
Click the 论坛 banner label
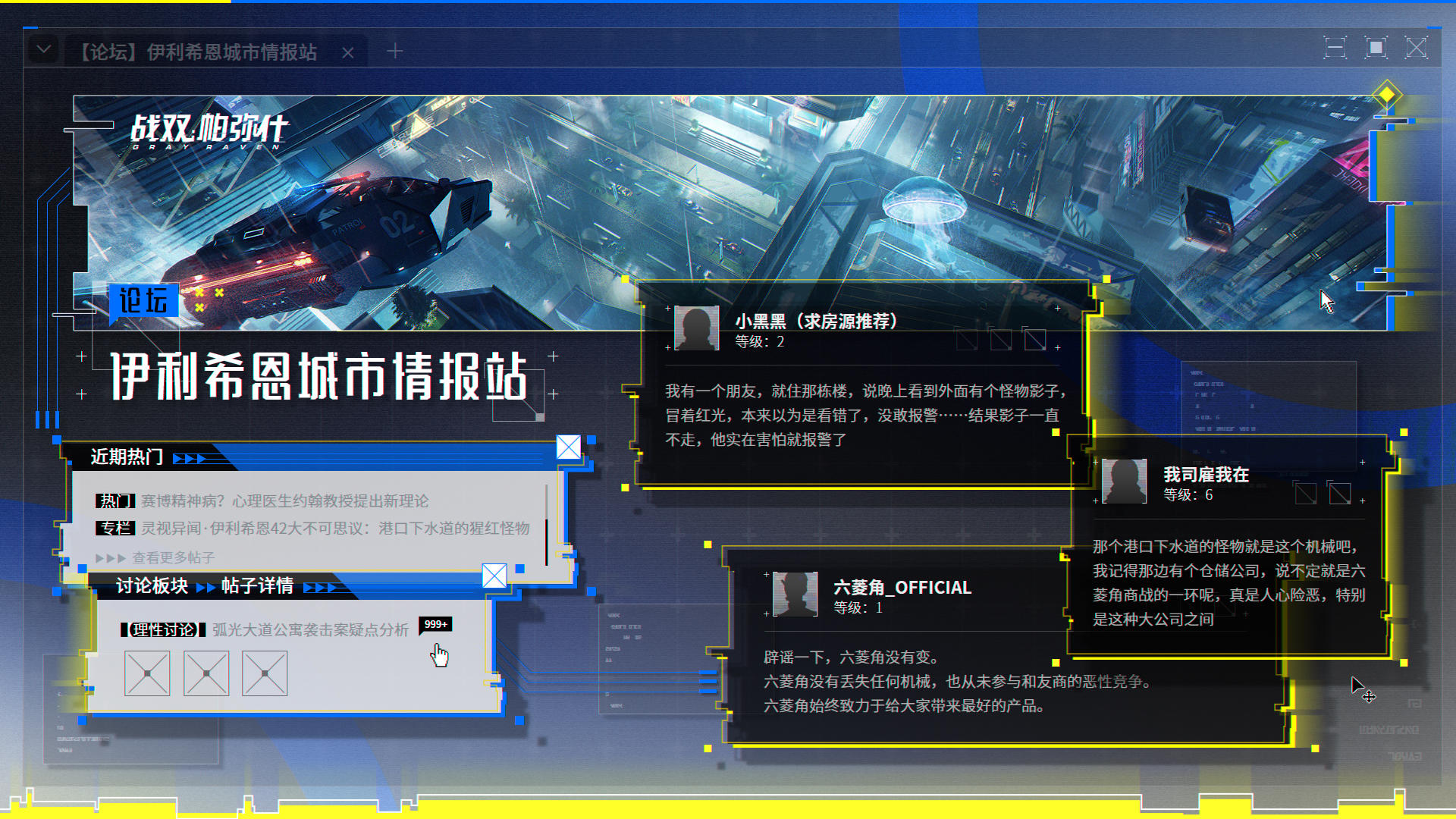pyautogui.click(x=143, y=300)
